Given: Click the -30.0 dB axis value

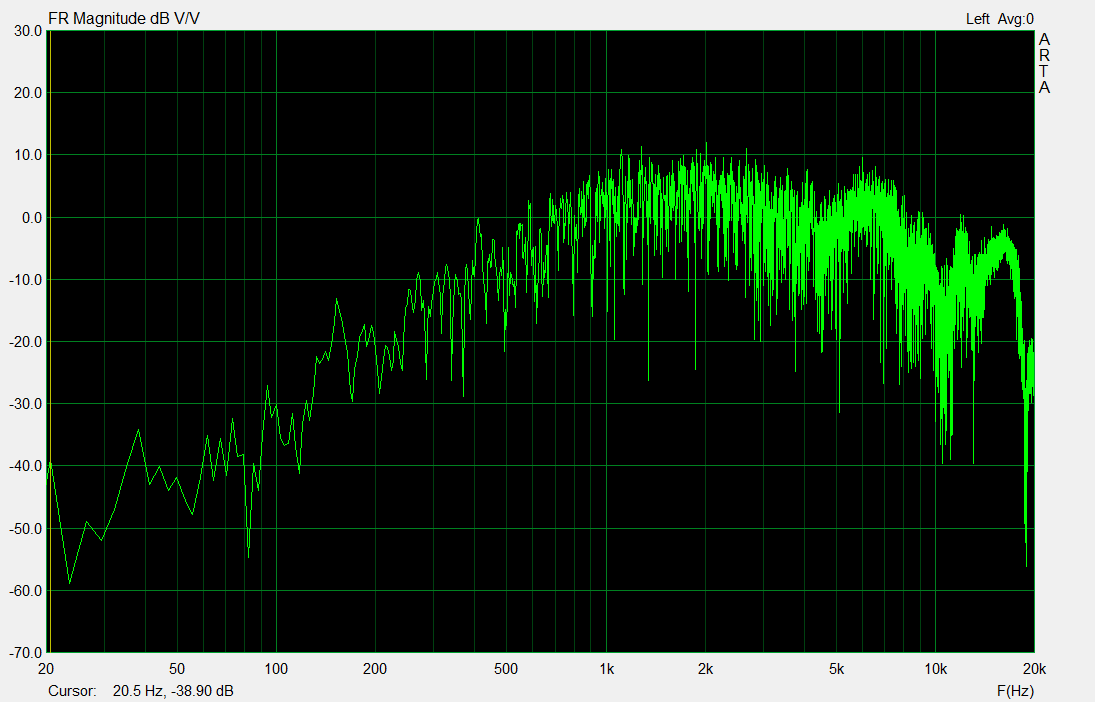Looking at the screenshot, I should click(x=26, y=404).
